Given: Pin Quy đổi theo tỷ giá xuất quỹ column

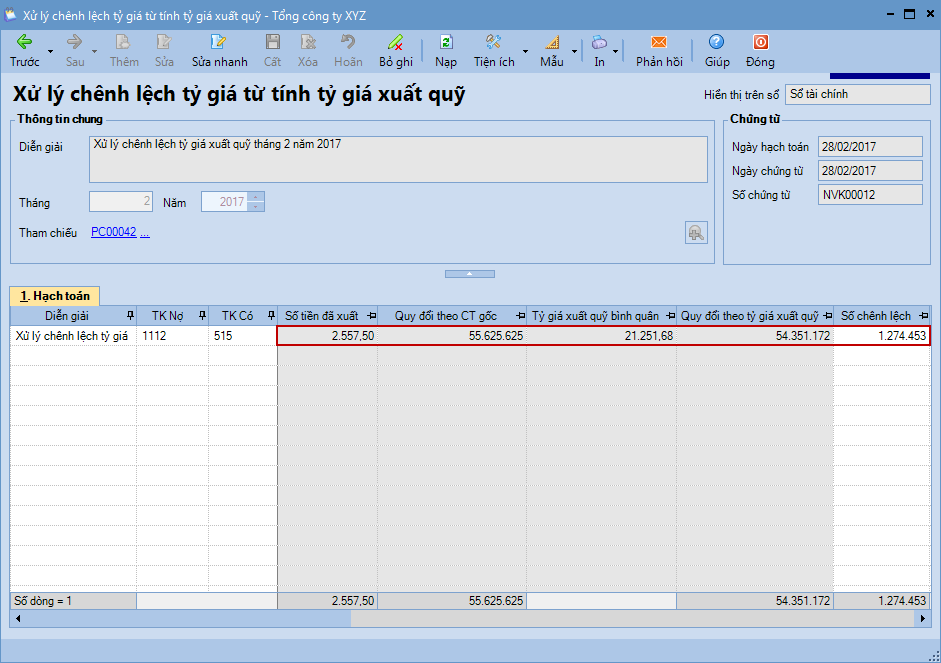Looking at the screenshot, I should [828, 316].
